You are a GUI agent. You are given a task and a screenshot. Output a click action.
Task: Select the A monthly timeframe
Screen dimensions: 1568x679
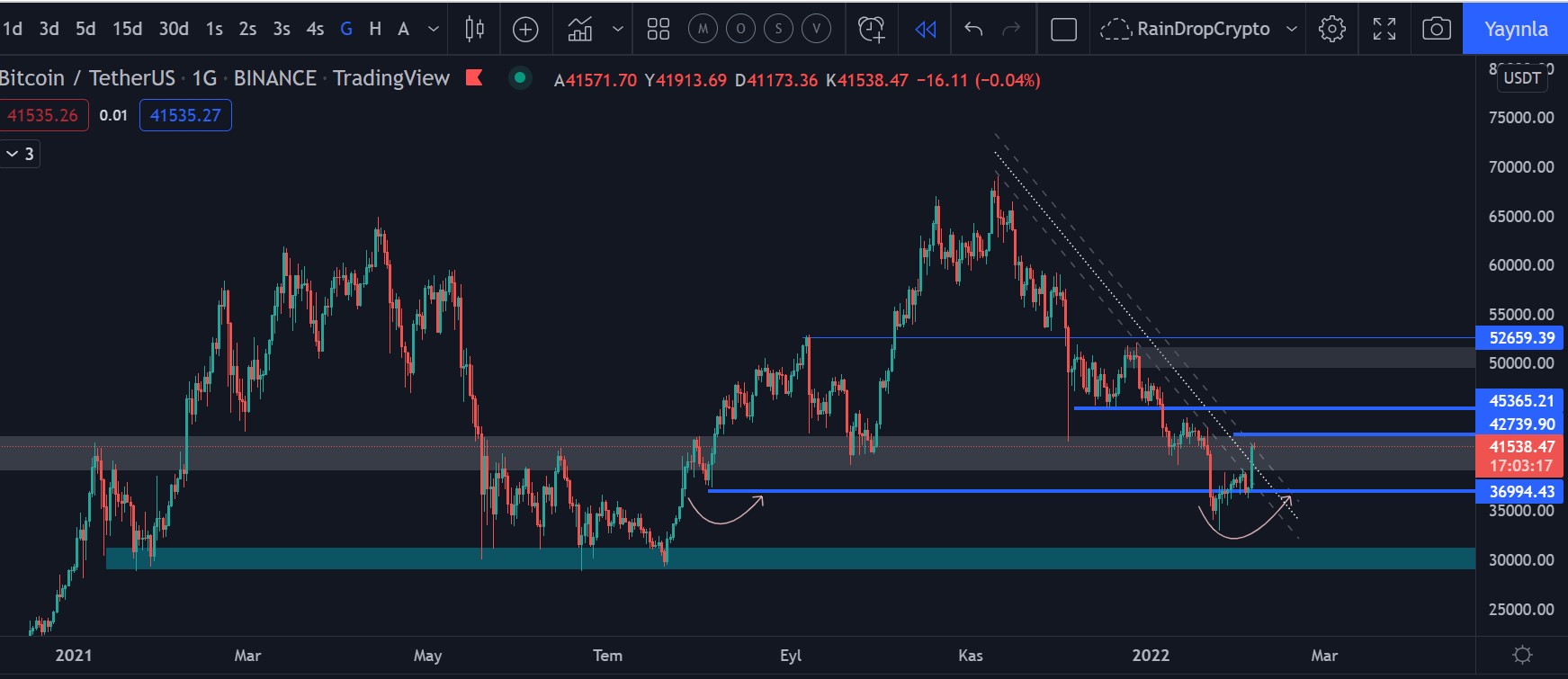tap(404, 29)
